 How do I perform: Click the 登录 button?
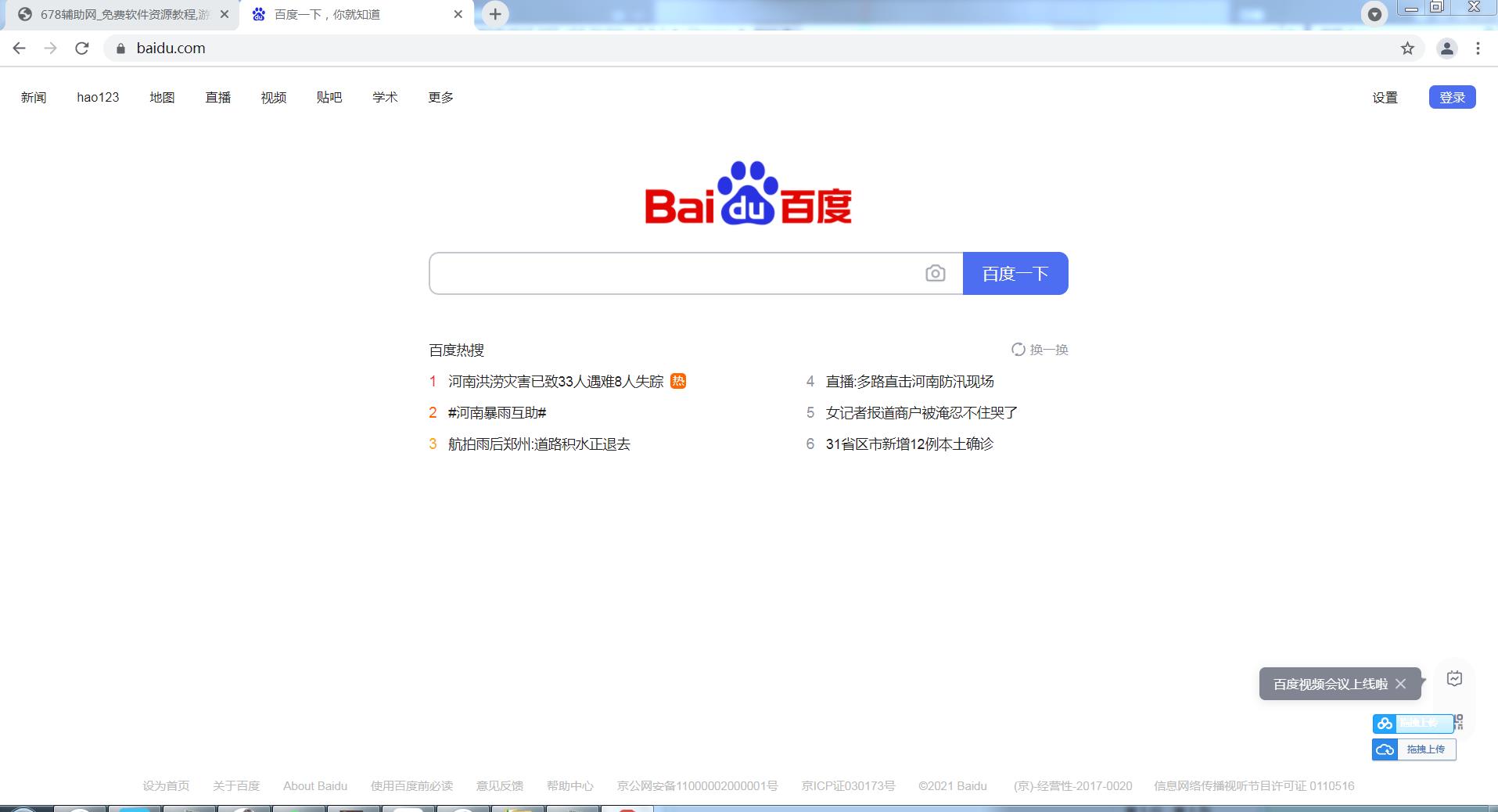pyautogui.click(x=1453, y=97)
